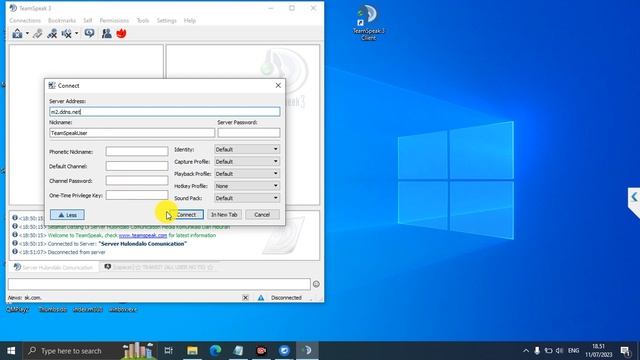Image resolution: width=640 pixels, height=360 pixels.
Task: Click the Server Password field
Action: 249,133
